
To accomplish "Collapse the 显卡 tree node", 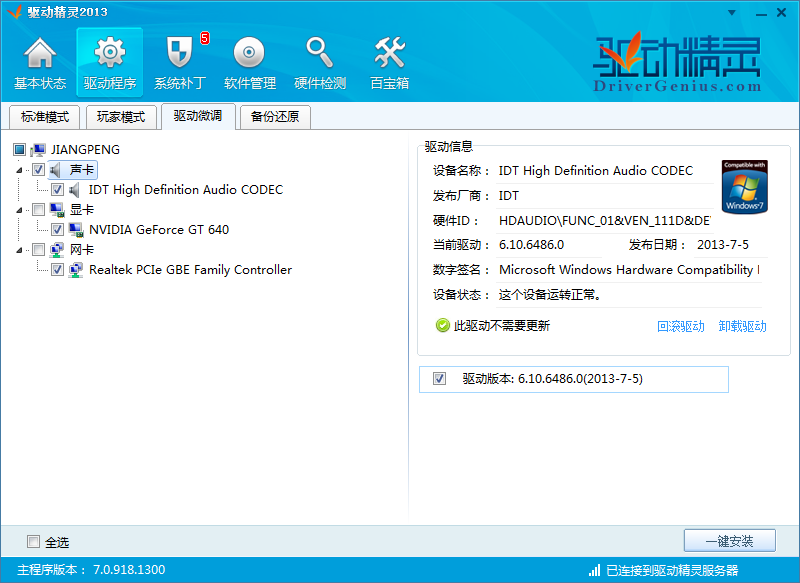I will point(19,210).
